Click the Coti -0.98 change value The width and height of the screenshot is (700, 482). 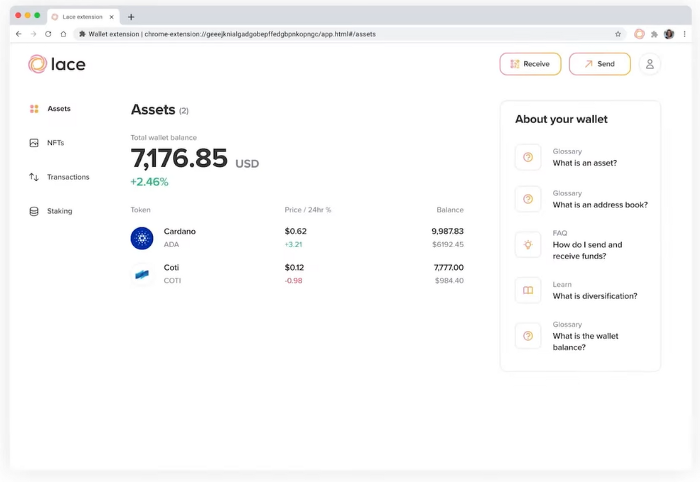(293, 281)
